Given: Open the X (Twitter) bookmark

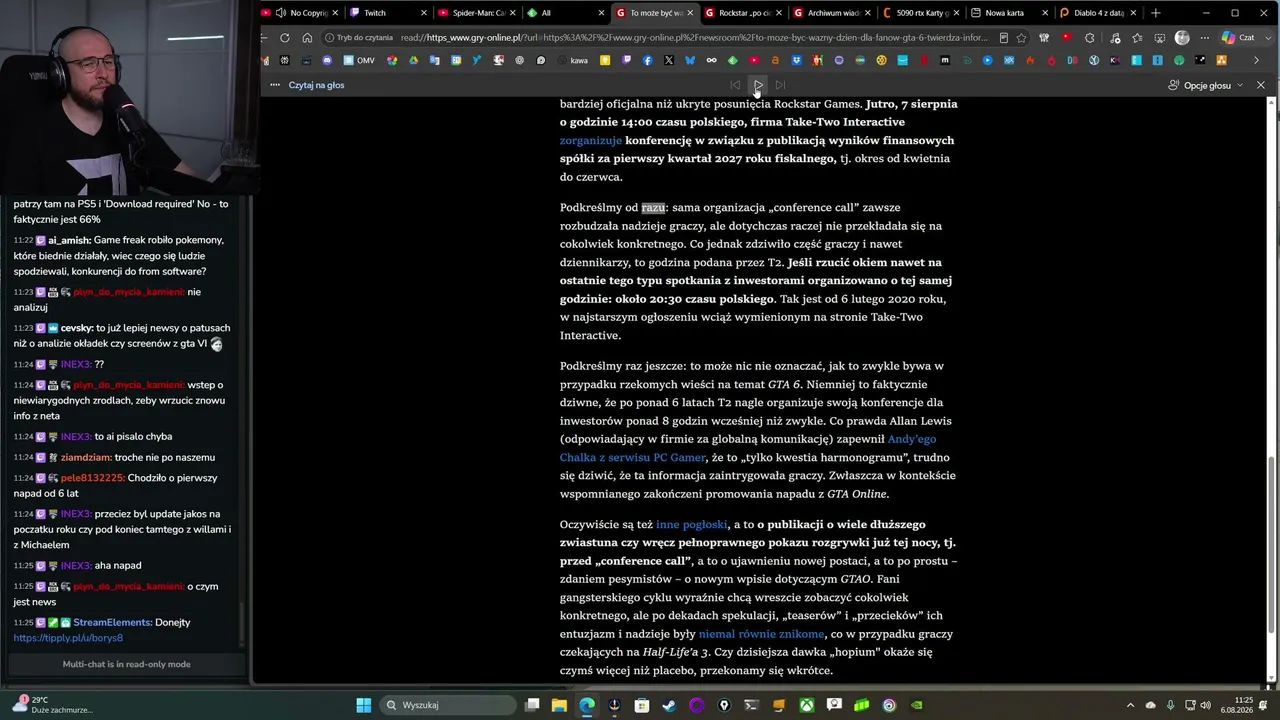Looking at the screenshot, I should pos(669,60).
